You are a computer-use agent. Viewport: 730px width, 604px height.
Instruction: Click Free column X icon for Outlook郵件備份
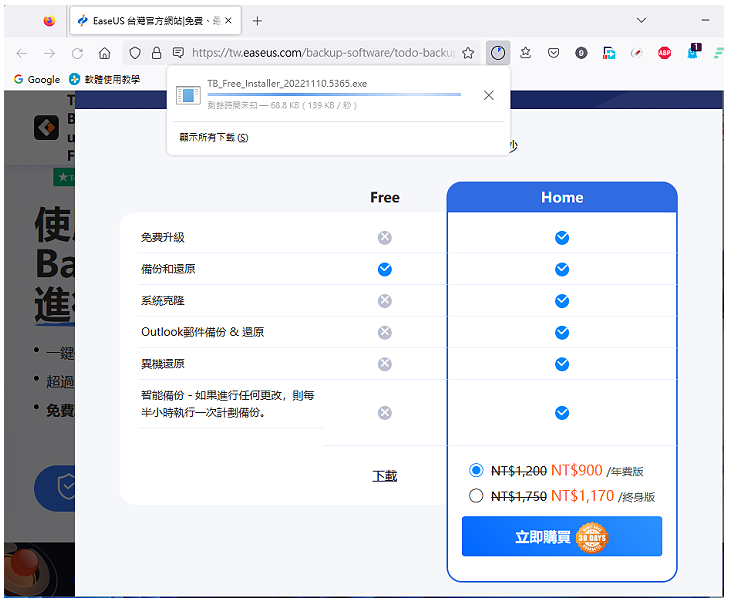pos(385,333)
